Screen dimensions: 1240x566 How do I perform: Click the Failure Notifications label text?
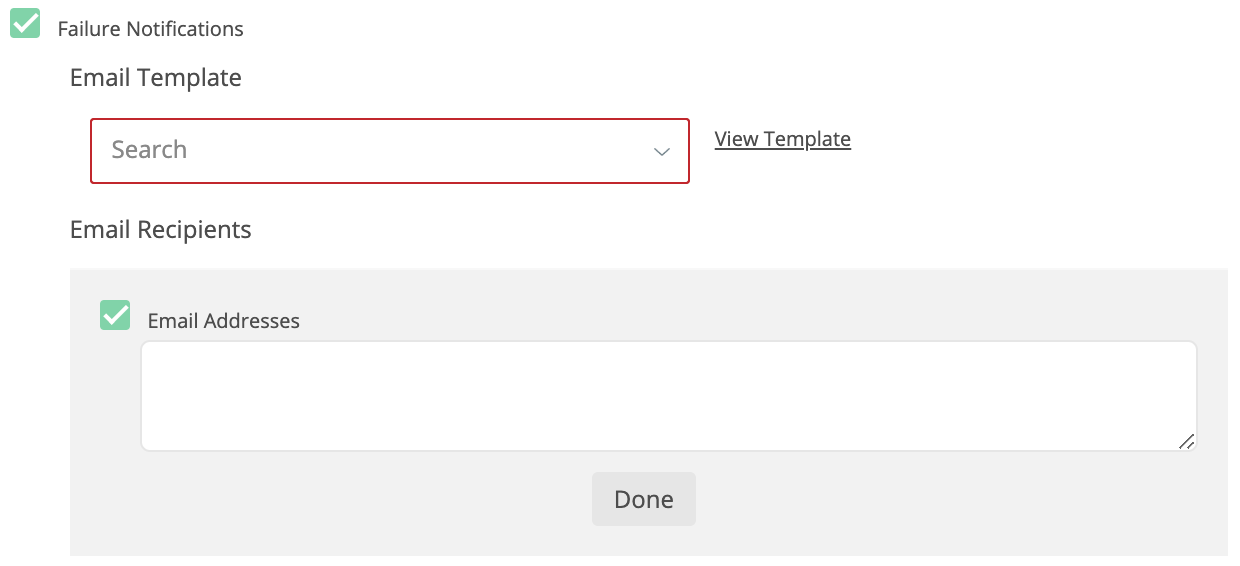150,29
